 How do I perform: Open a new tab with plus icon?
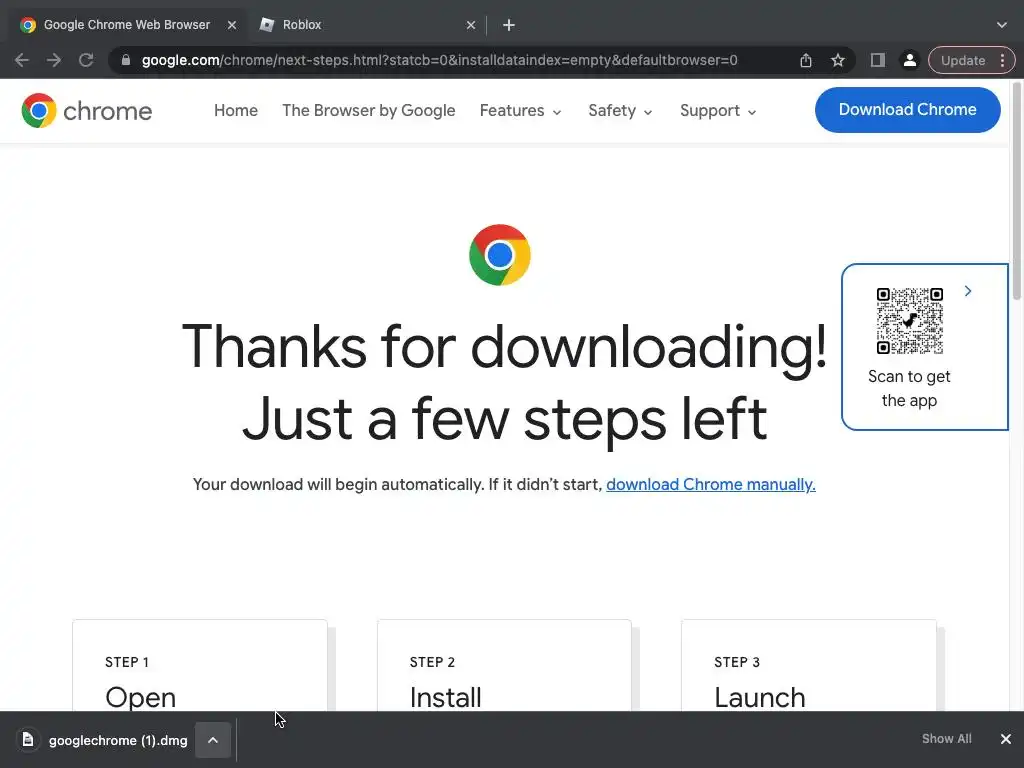pyautogui.click(x=509, y=25)
